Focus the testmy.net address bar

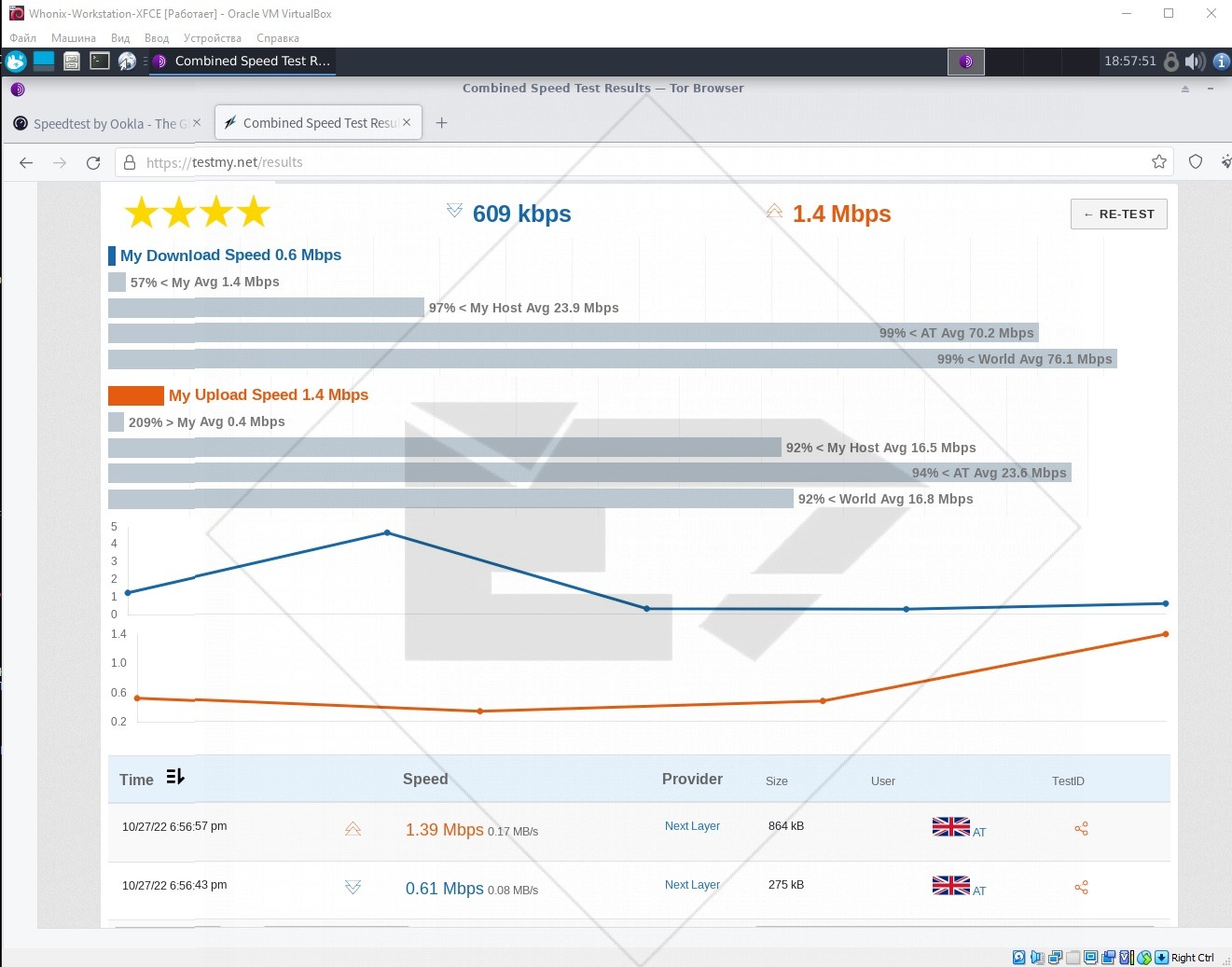(644, 162)
